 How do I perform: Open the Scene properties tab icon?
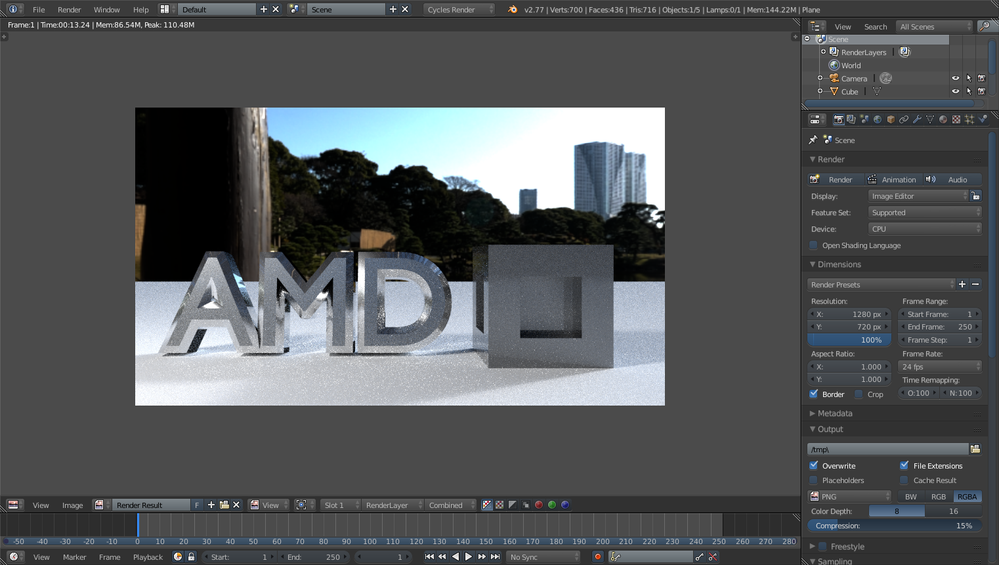click(865, 119)
